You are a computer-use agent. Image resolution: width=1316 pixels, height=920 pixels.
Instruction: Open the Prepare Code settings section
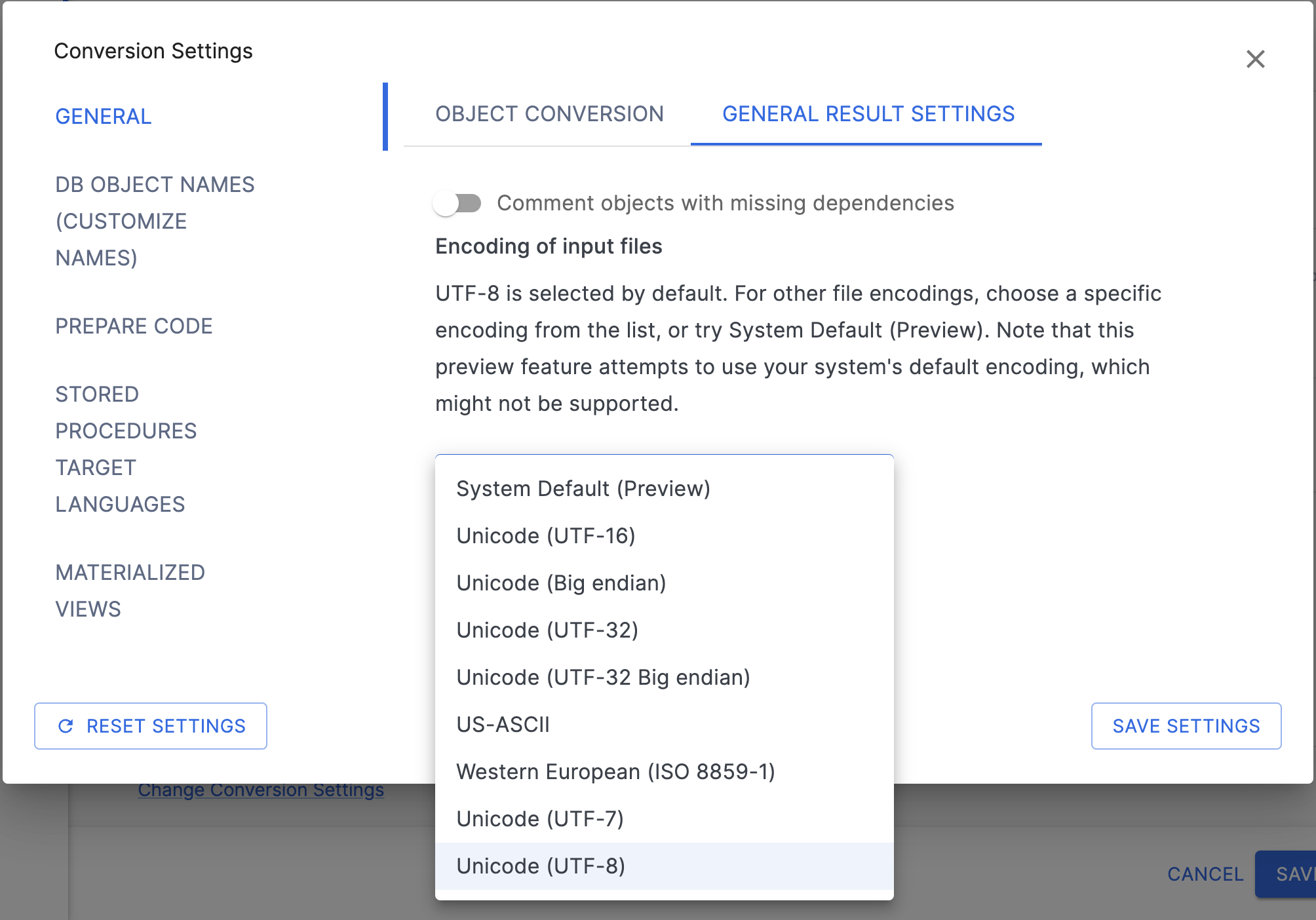(134, 326)
